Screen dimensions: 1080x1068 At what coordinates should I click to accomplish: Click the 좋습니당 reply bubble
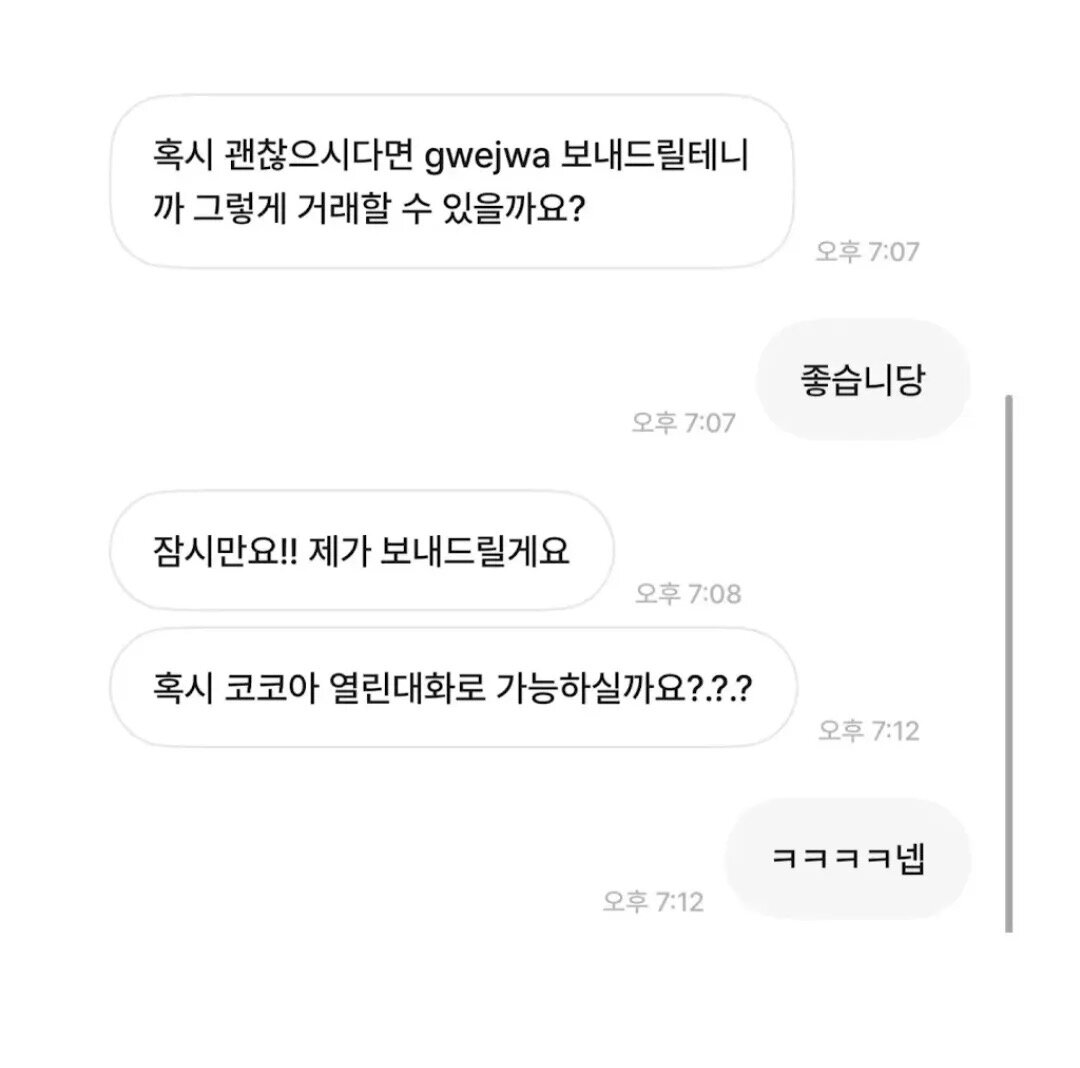862,380
